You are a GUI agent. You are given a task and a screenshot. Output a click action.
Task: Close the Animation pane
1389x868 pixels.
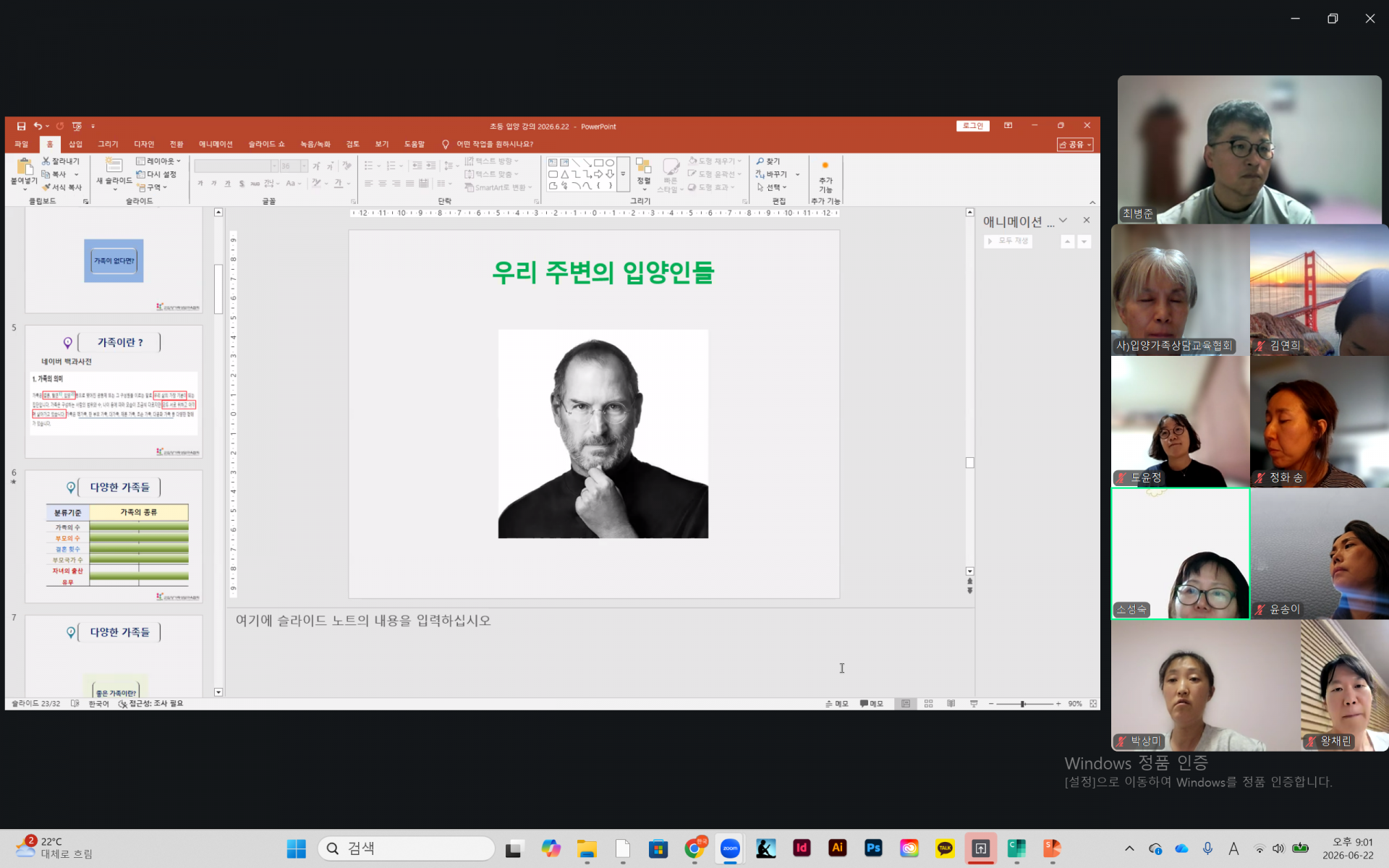(1087, 220)
